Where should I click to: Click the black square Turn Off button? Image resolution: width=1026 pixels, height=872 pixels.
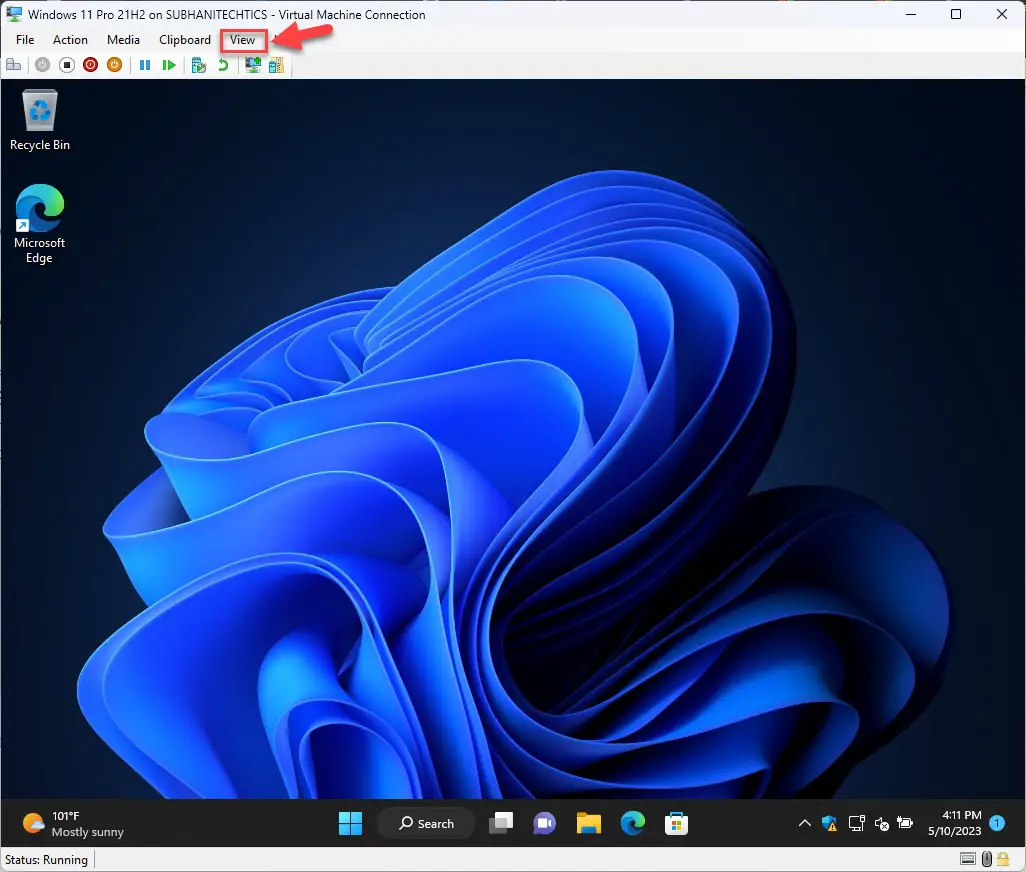(x=67, y=65)
